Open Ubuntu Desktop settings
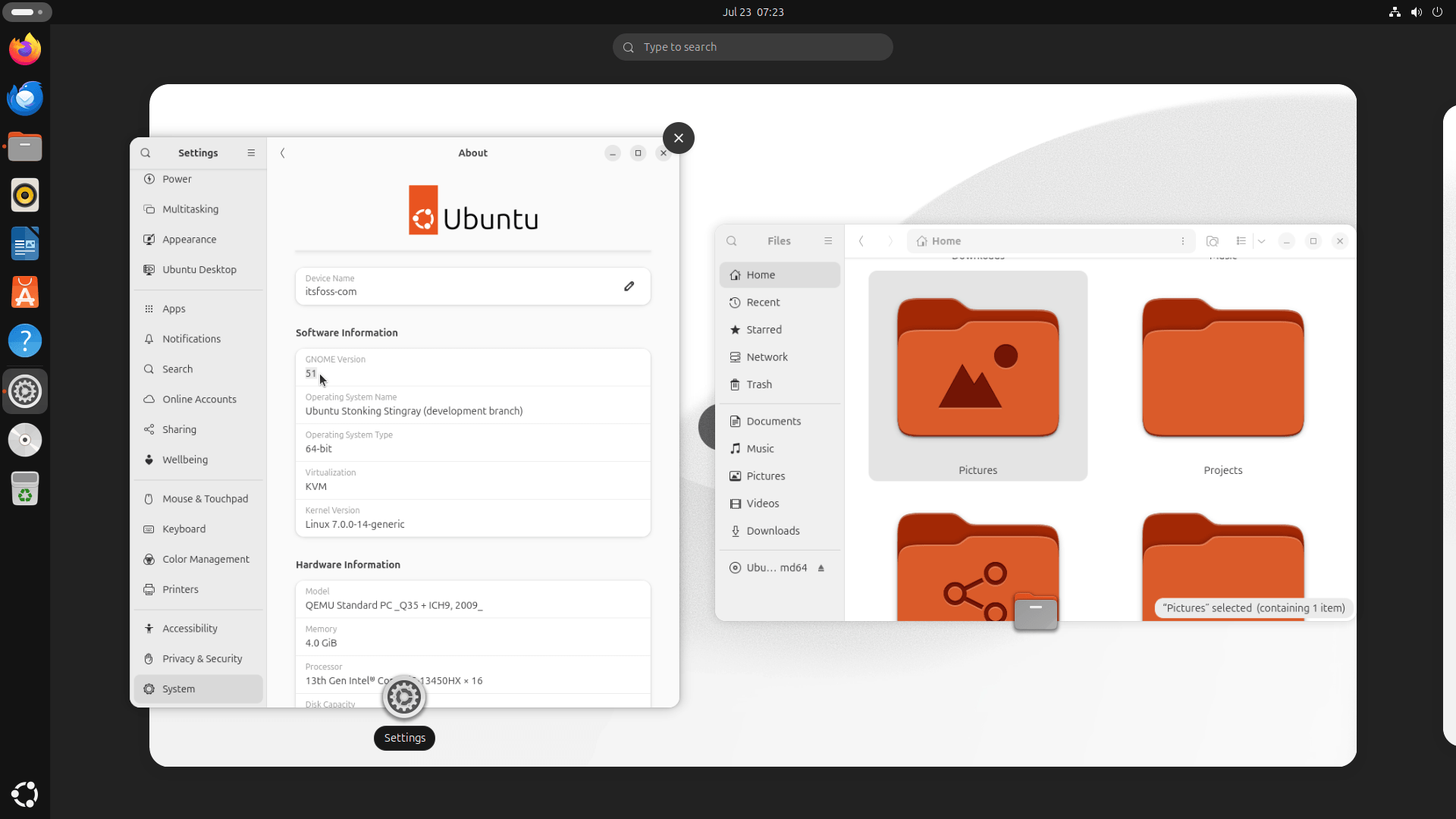The width and height of the screenshot is (1456, 819). click(x=199, y=270)
